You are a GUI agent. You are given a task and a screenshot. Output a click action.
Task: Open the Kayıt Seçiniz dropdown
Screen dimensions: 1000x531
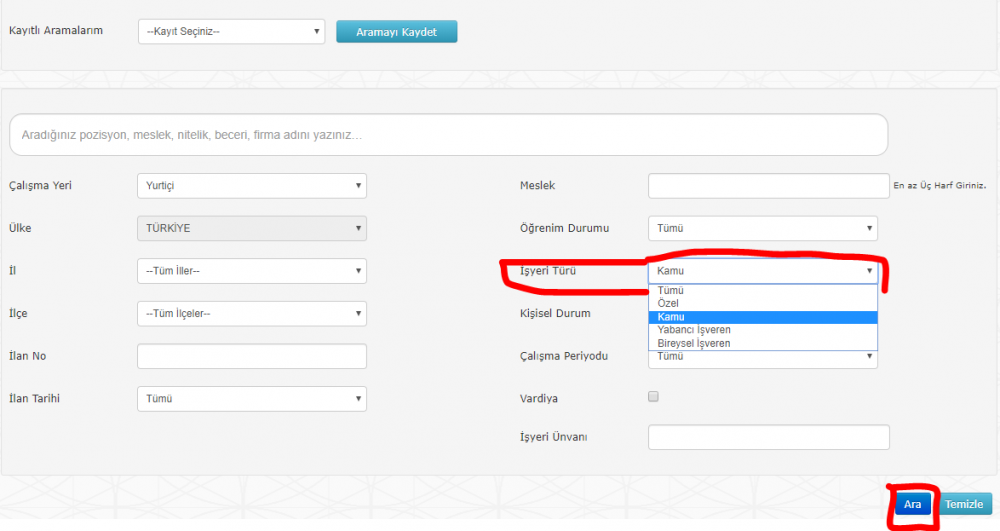pos(231,32)
